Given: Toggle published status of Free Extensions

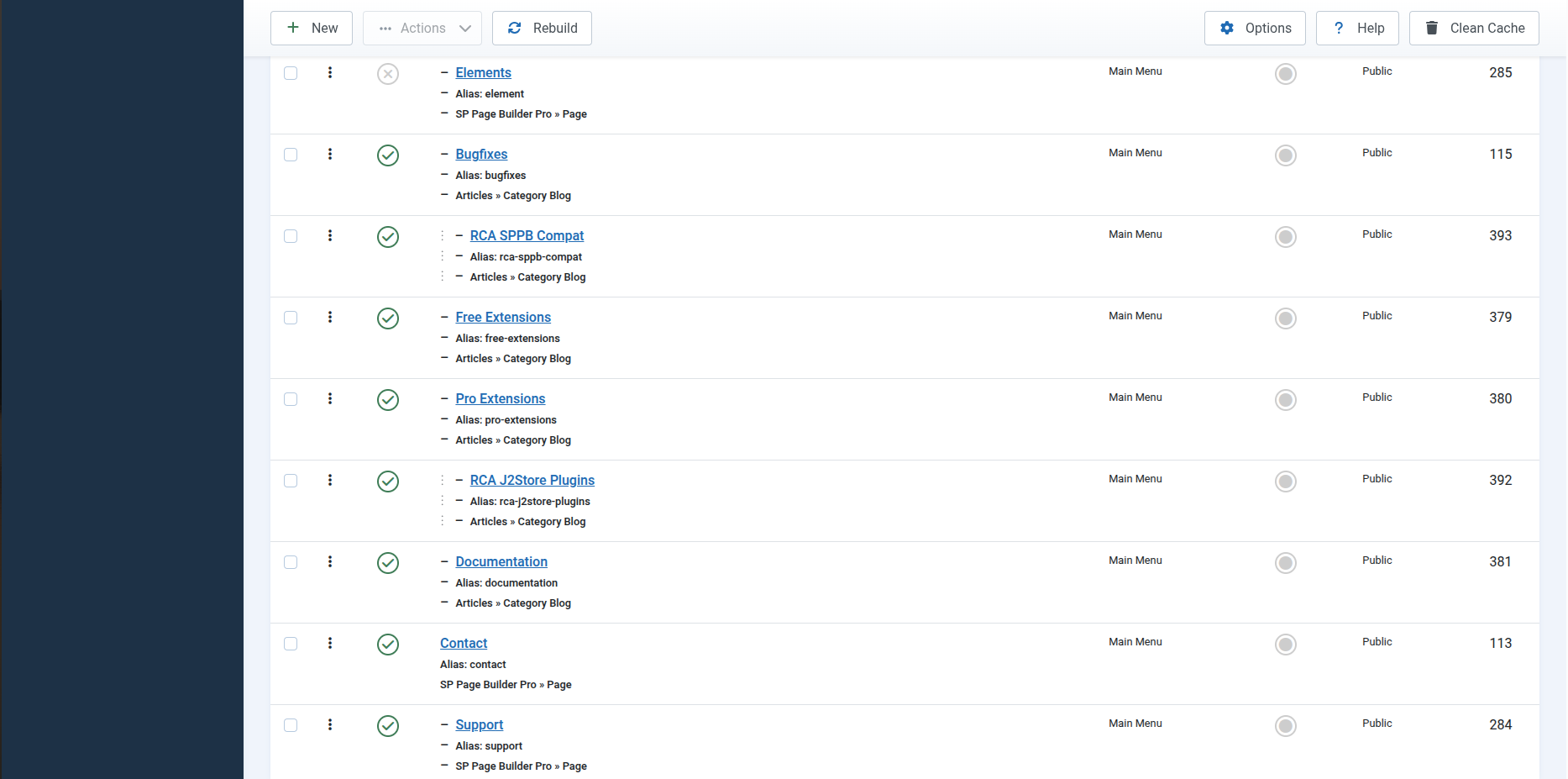Looking at the screenshot, I should coord(388,318).
